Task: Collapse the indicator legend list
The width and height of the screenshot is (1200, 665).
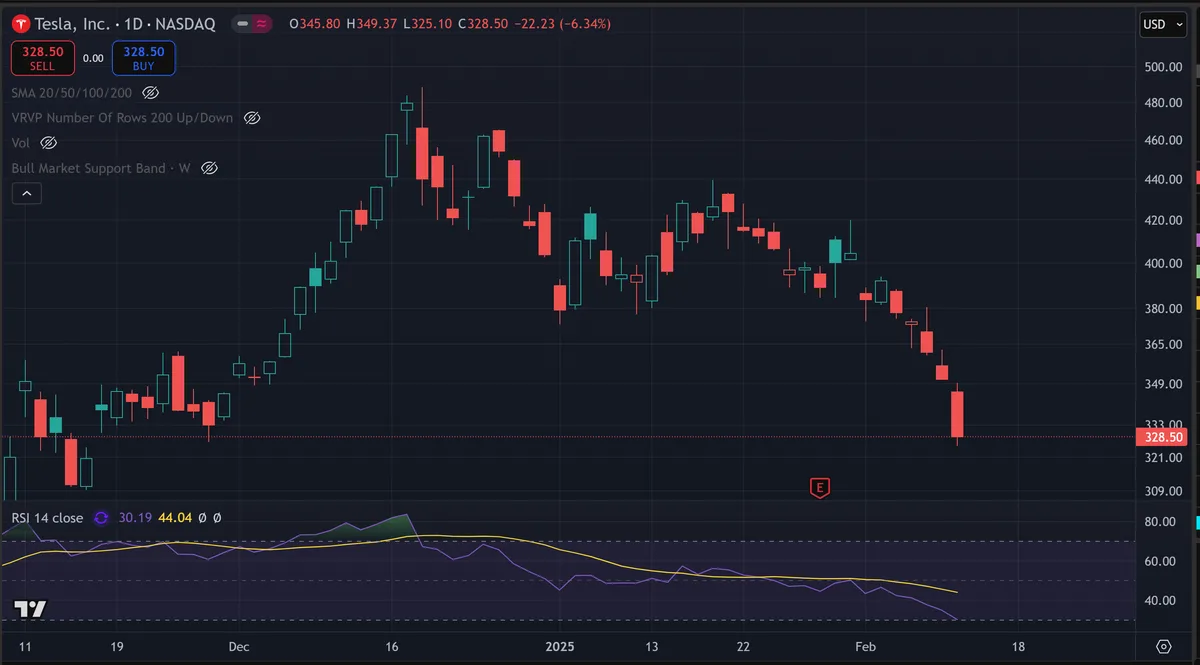Action: [x=26, y=193]
